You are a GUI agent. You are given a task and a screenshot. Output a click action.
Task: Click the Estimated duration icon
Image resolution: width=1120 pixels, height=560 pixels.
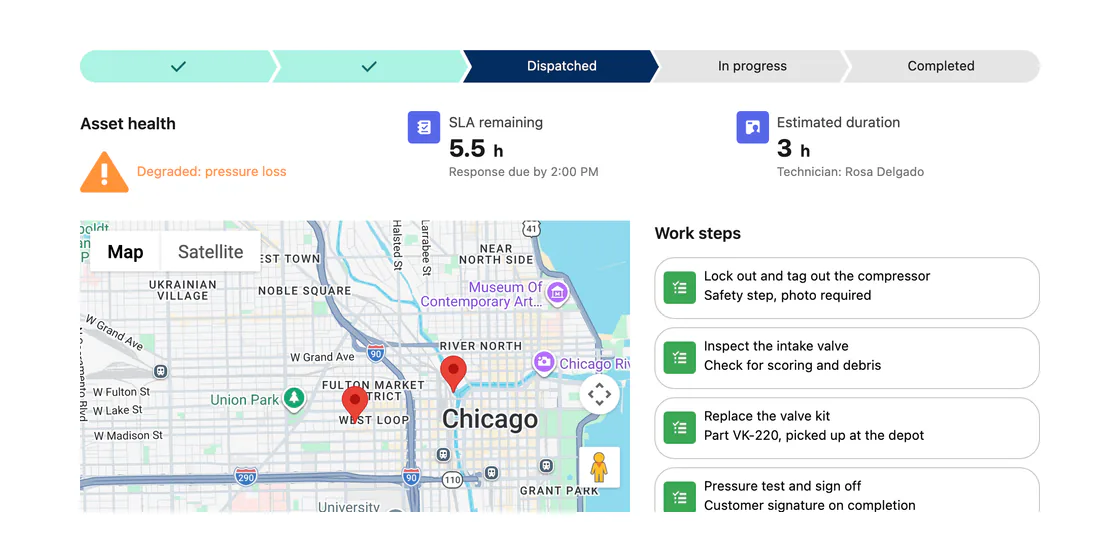click(x=752, y=127)
